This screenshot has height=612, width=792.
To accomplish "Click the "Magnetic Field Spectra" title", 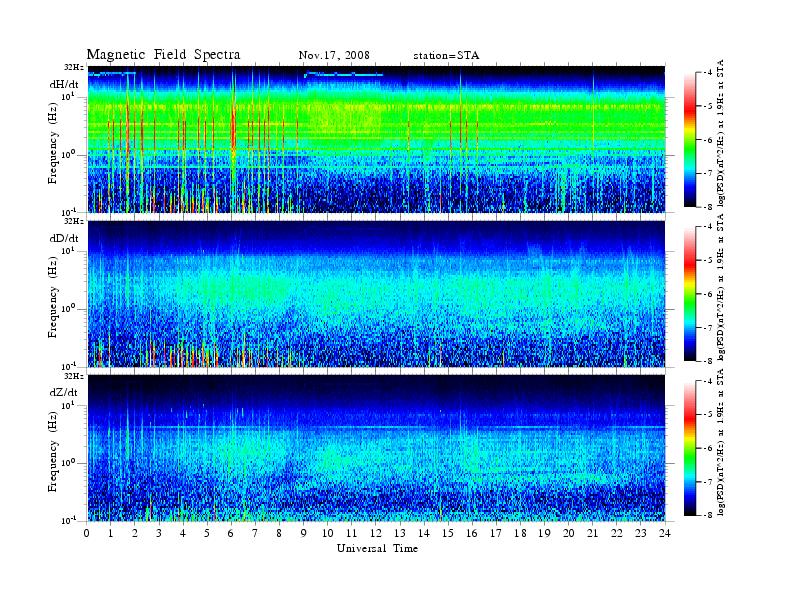I will (x=163, y=55).
